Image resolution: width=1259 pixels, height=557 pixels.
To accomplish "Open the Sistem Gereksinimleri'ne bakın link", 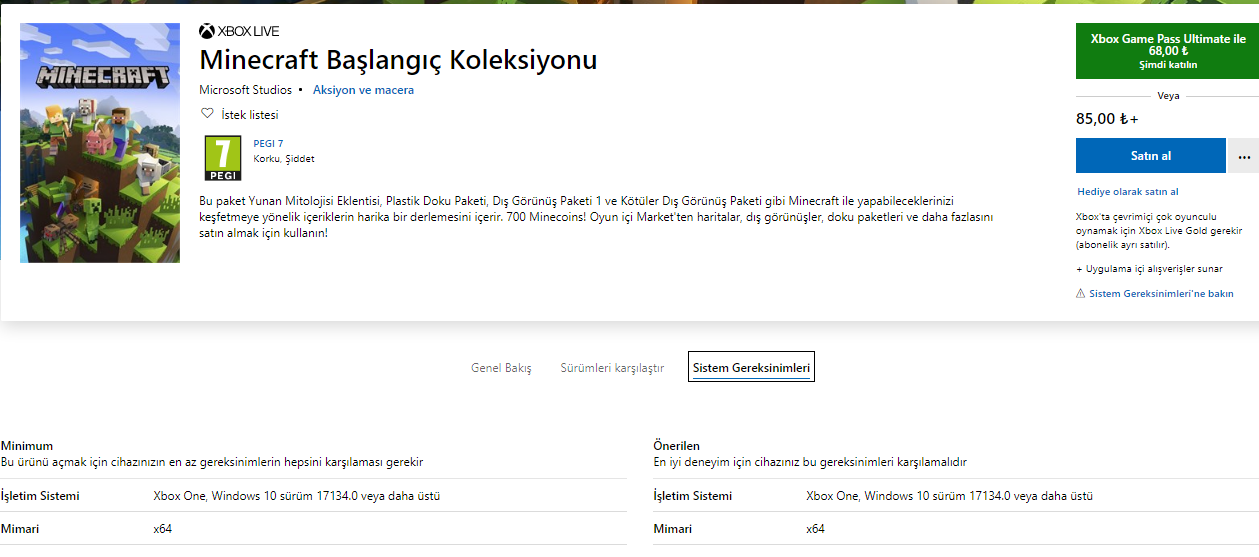I will (1161, 294).
